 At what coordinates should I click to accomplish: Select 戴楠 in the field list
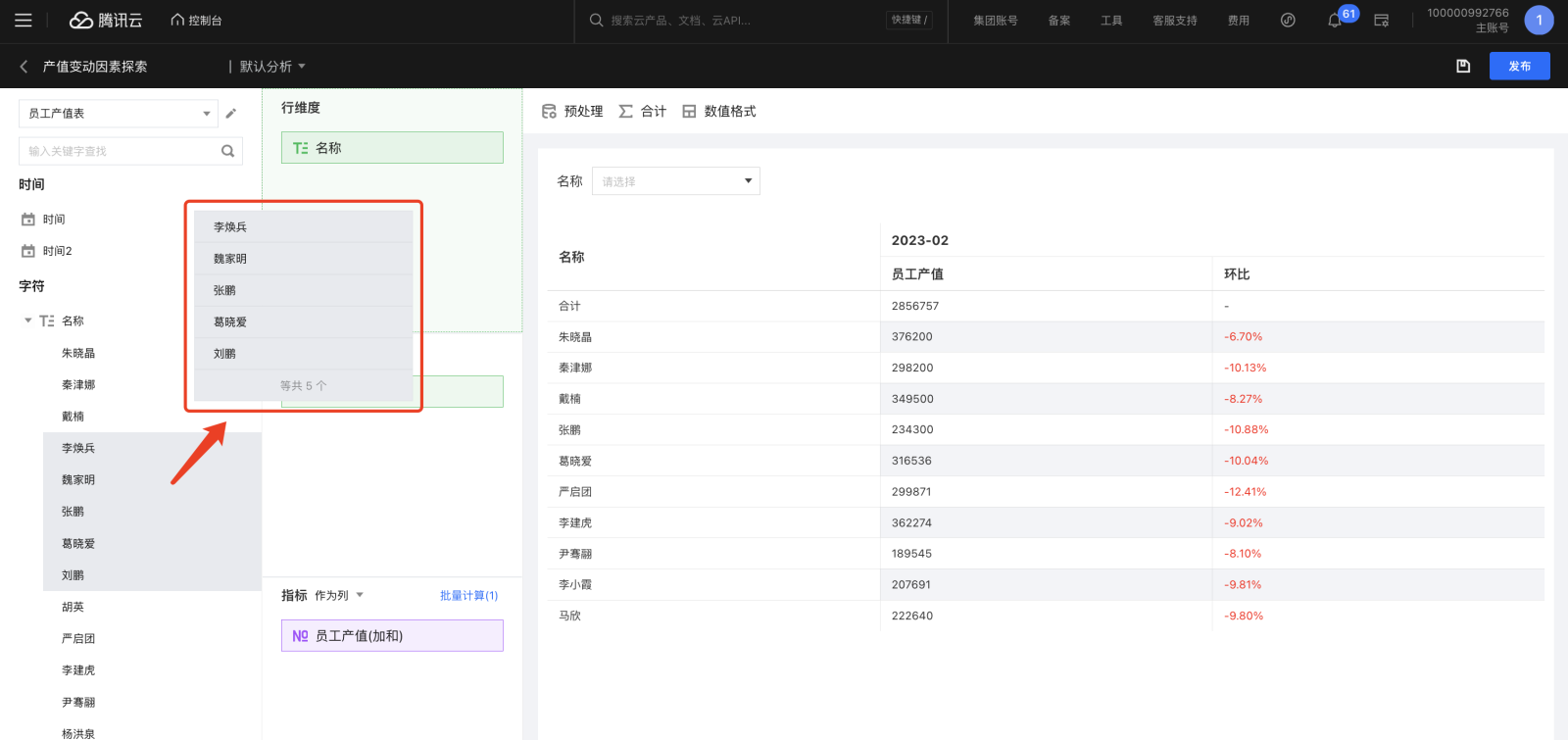73,417
